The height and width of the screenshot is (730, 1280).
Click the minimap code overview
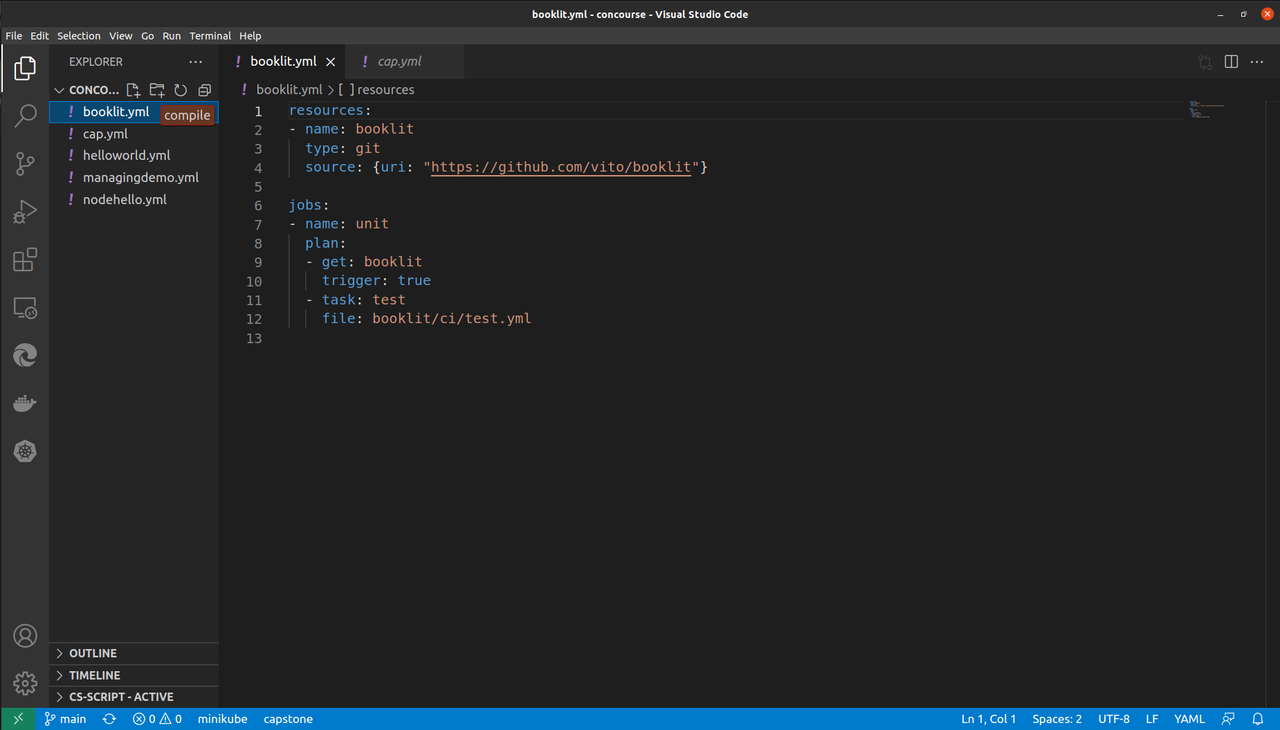[x=1206, y=109]
